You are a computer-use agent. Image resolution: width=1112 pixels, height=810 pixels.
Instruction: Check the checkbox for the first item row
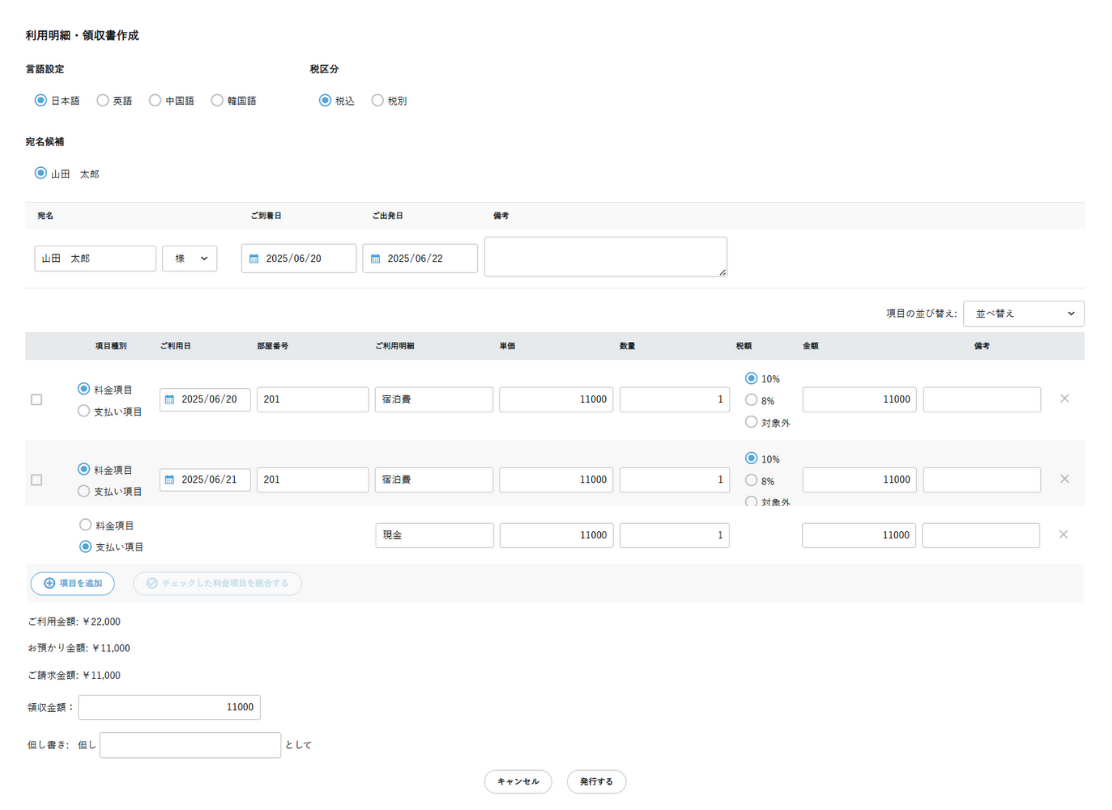[37, 400]
